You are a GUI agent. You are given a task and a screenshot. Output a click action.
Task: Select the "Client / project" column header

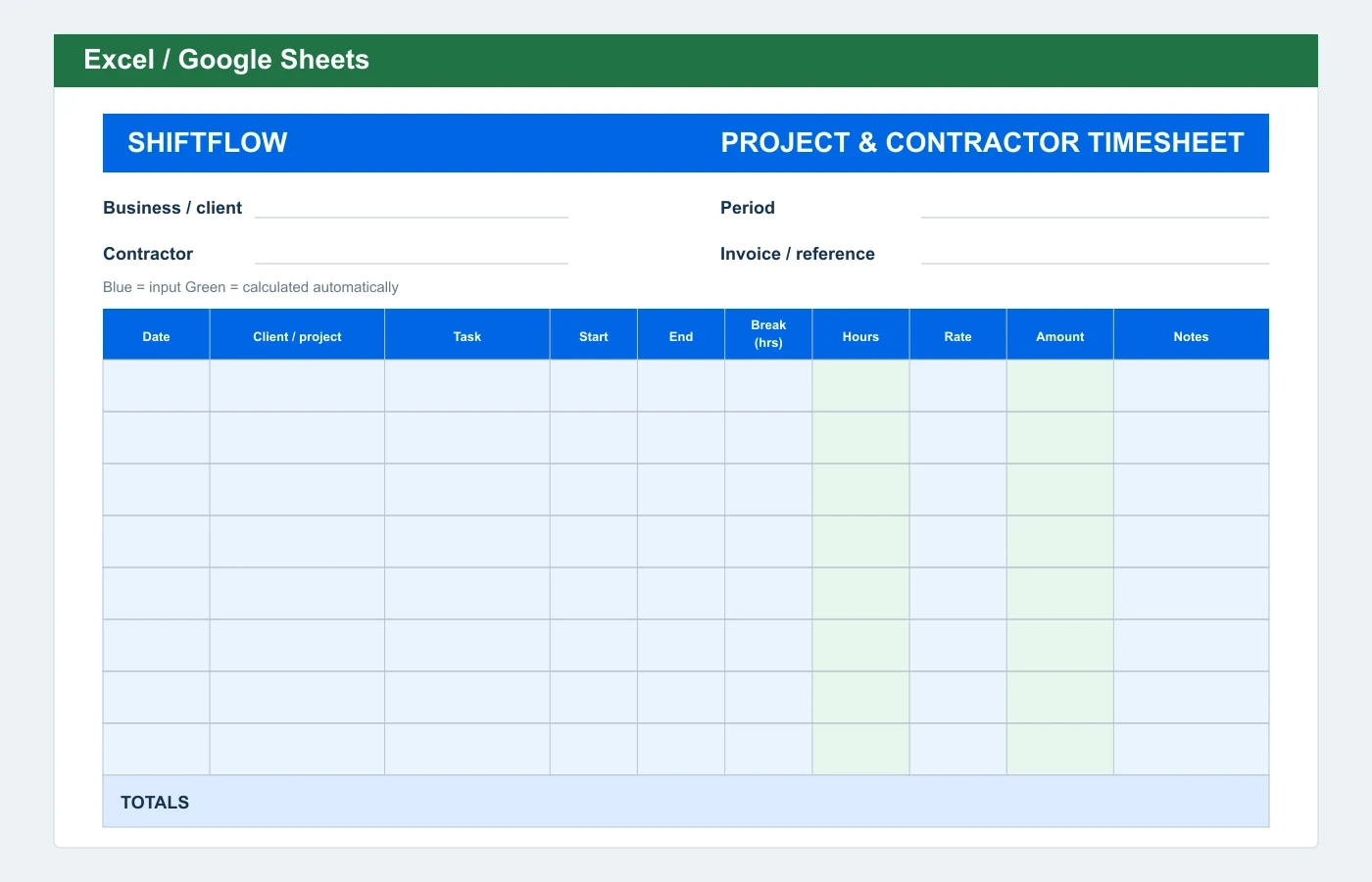pos(297,335)
